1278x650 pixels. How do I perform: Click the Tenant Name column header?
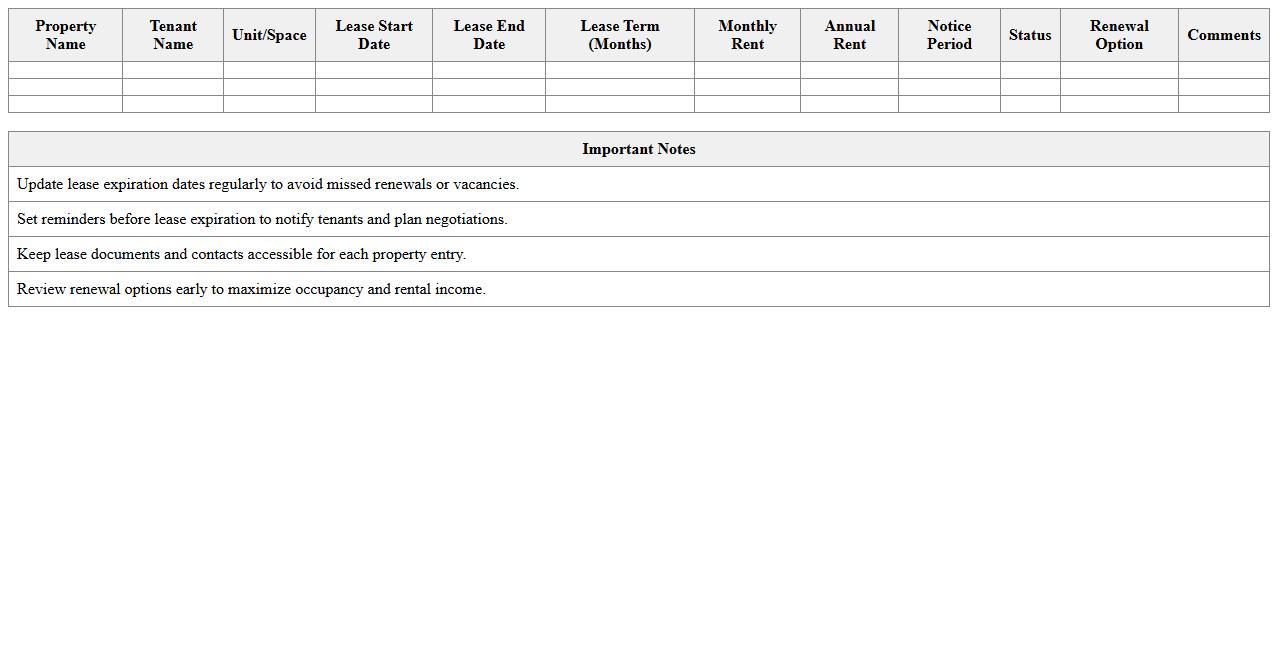coord(172,35)
